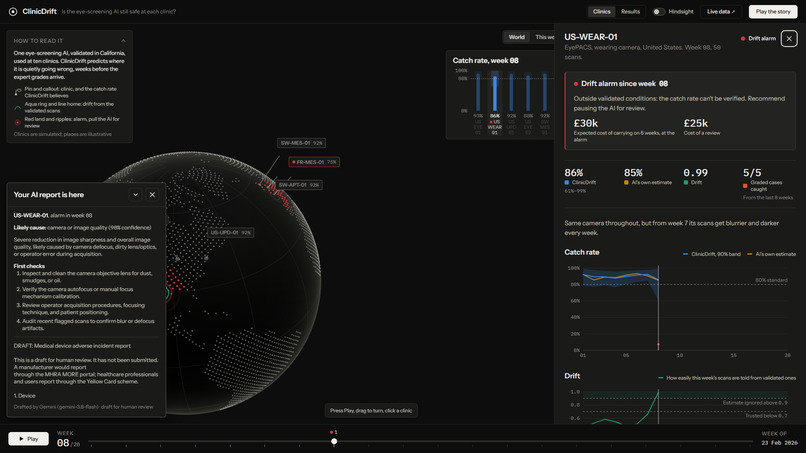Click the DRAFT Medical device adverse incident report text

tap(72, 346)
